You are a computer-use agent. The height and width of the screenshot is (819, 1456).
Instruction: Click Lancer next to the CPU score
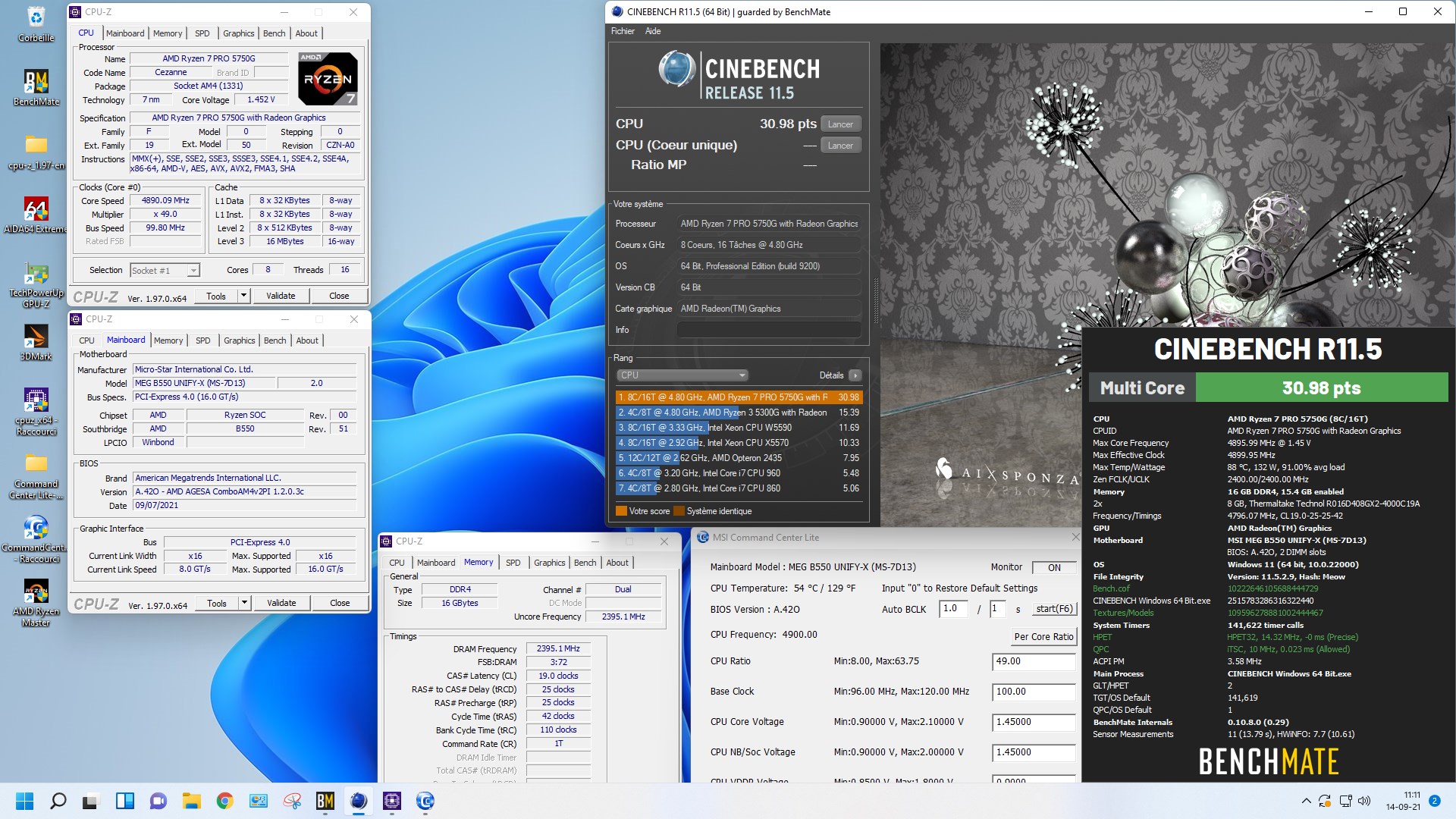[x=840, y=124]
